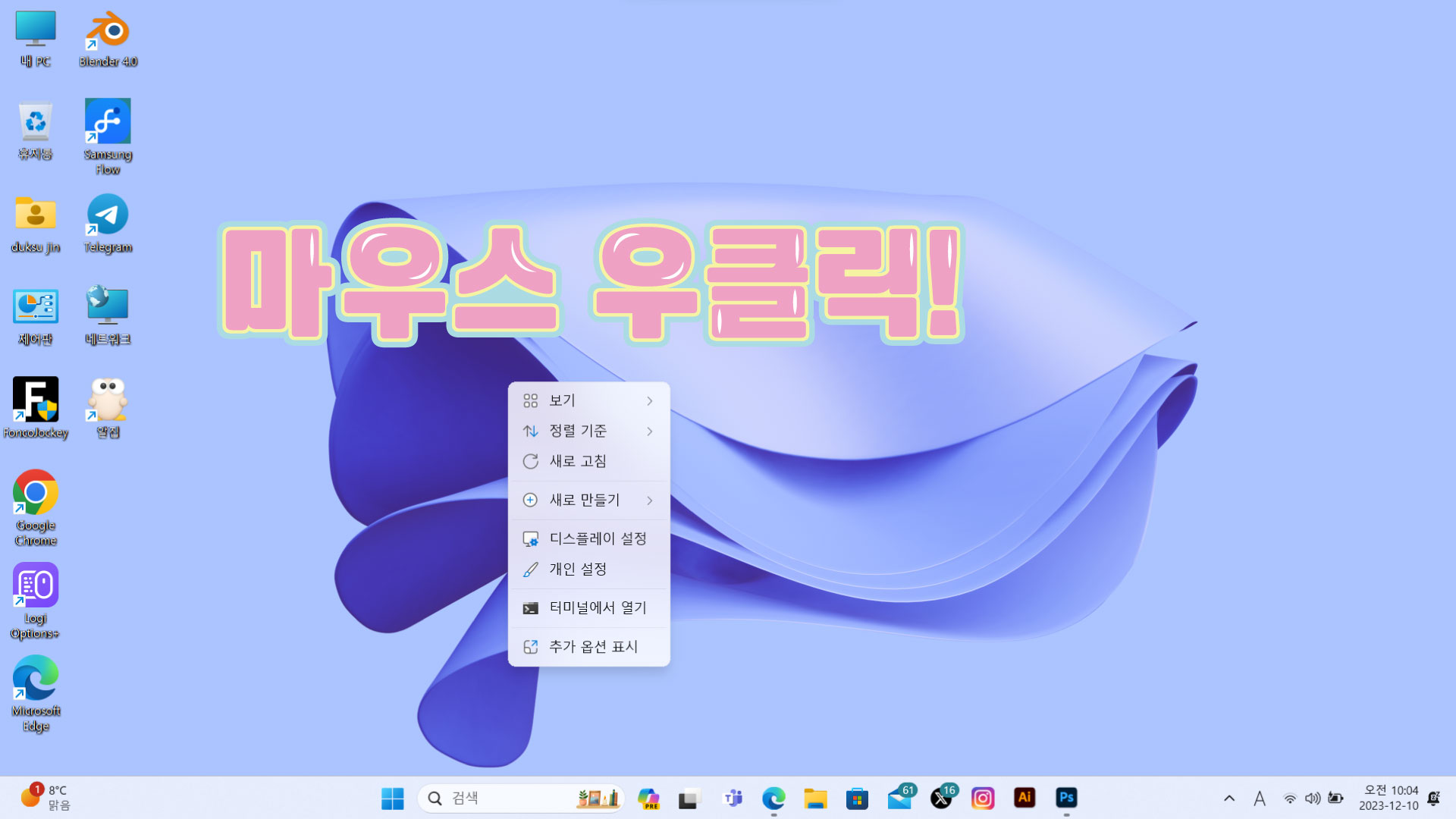Click the Windows Start button
Screen dimensions: 1456x819
[393, 798]
